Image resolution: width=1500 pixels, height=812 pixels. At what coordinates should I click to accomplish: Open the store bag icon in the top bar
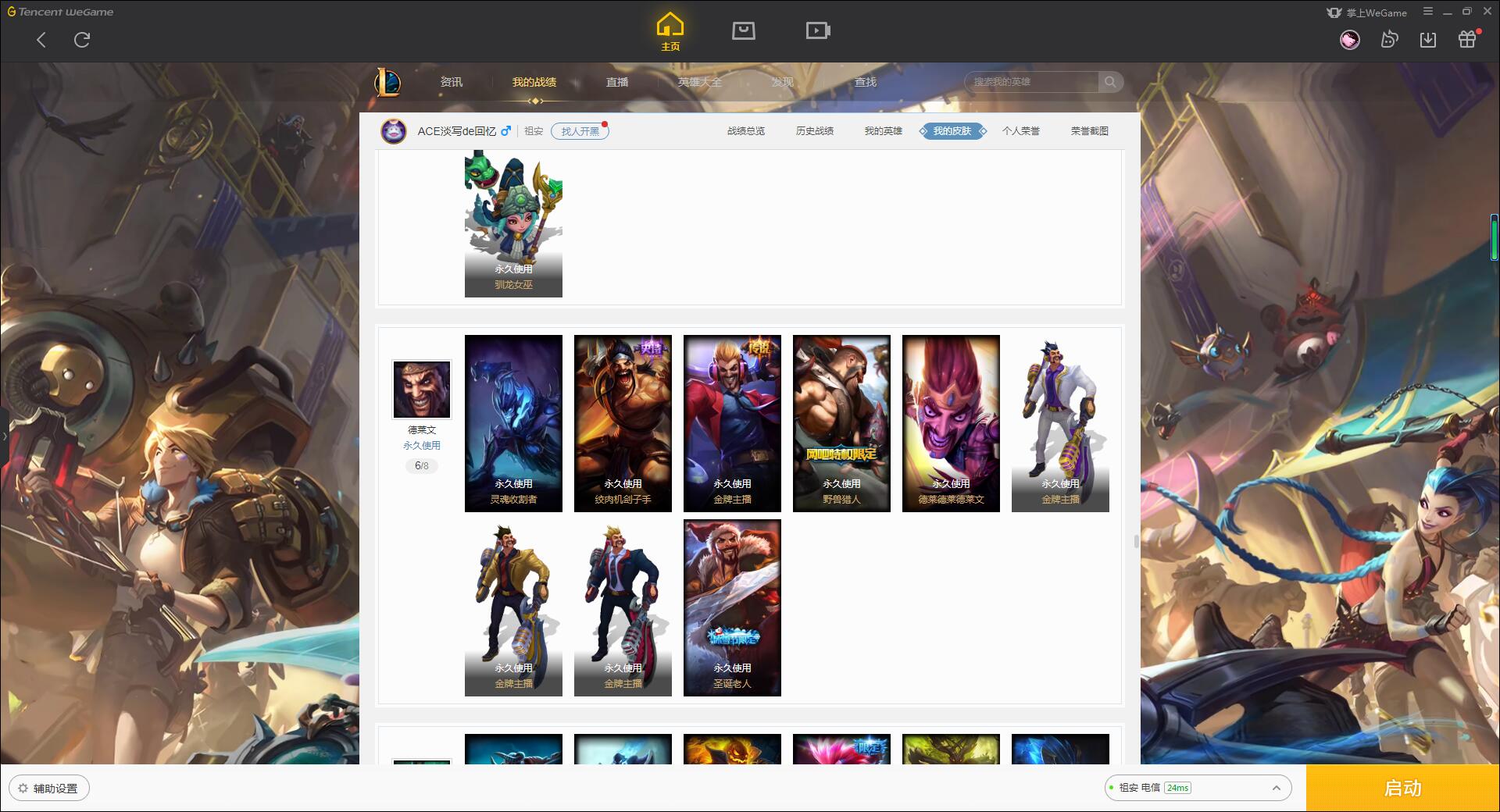click(x=743, y=30)
